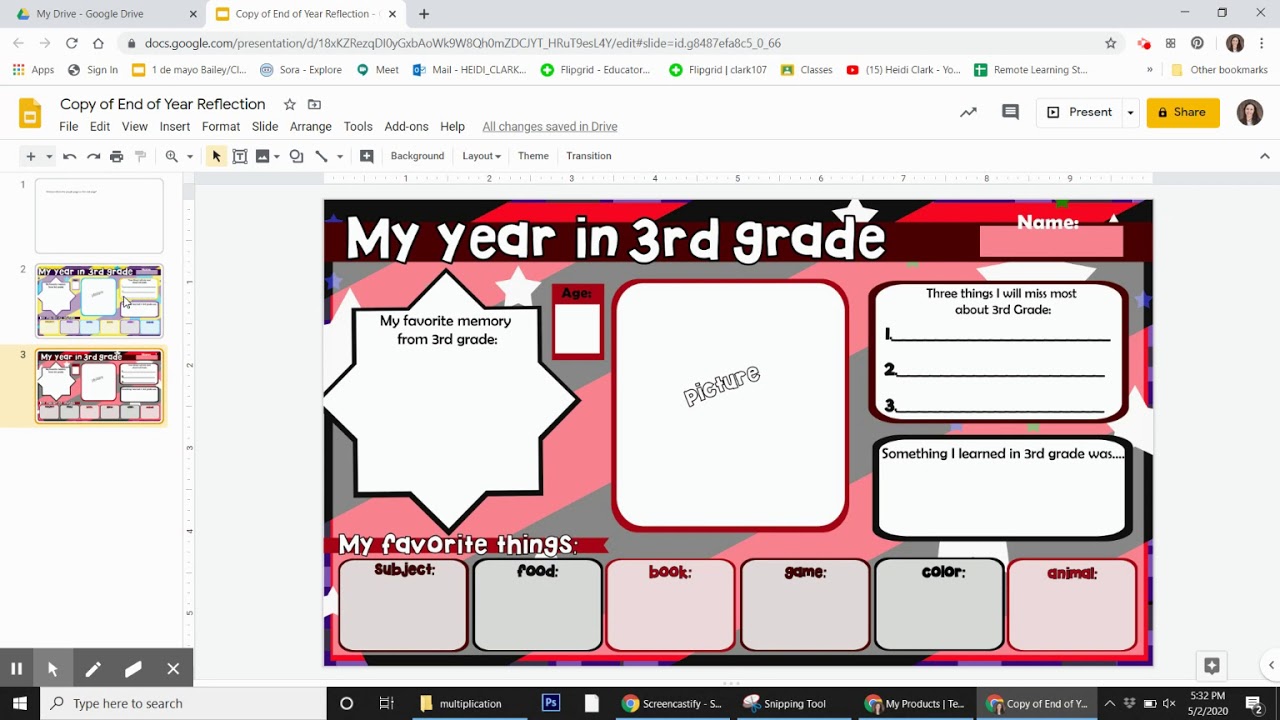Select the Screencastify eraser tool
Screen dimensions: 1280x720
click(133, 669)
